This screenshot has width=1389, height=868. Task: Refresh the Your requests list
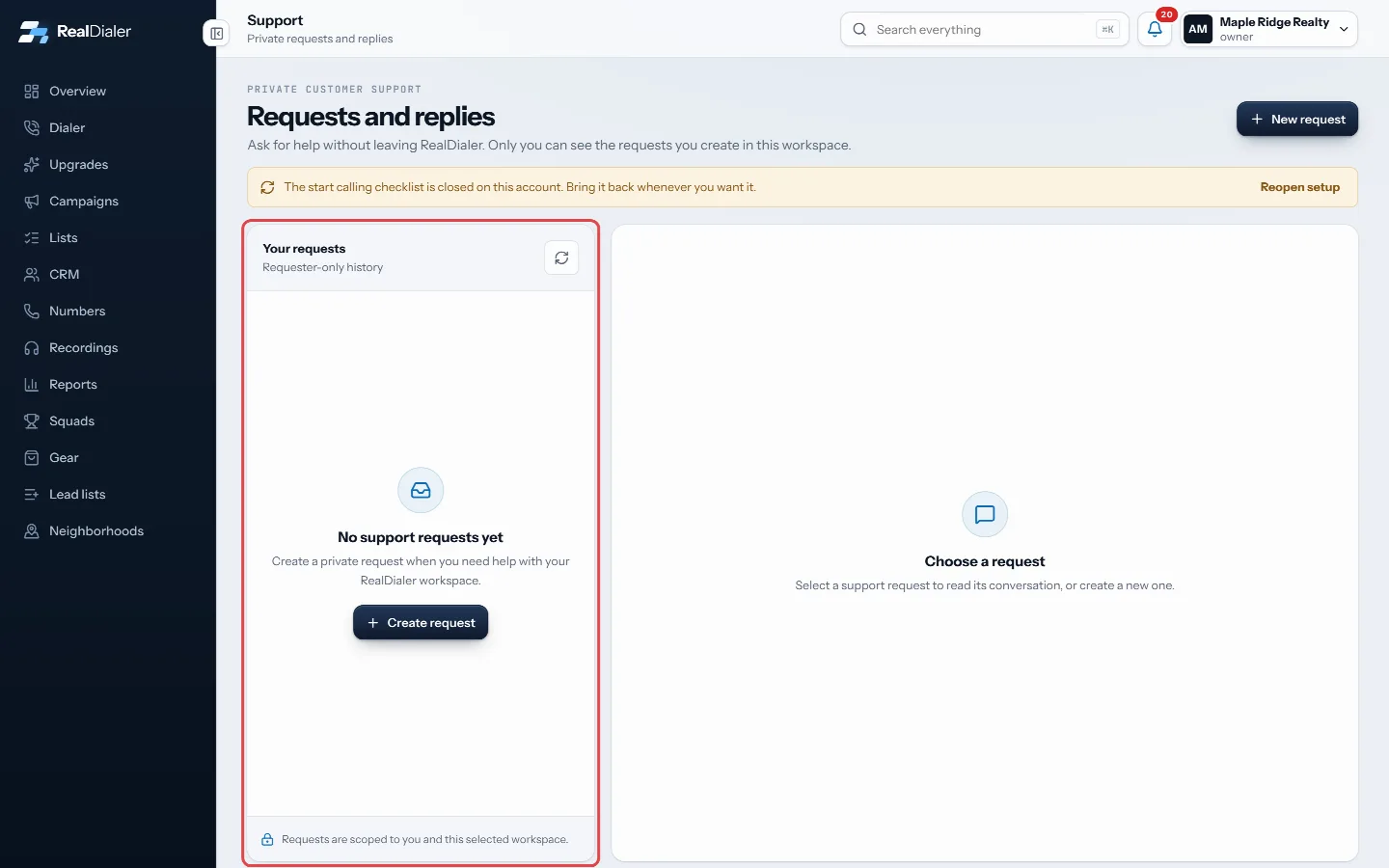click(561, 258)
